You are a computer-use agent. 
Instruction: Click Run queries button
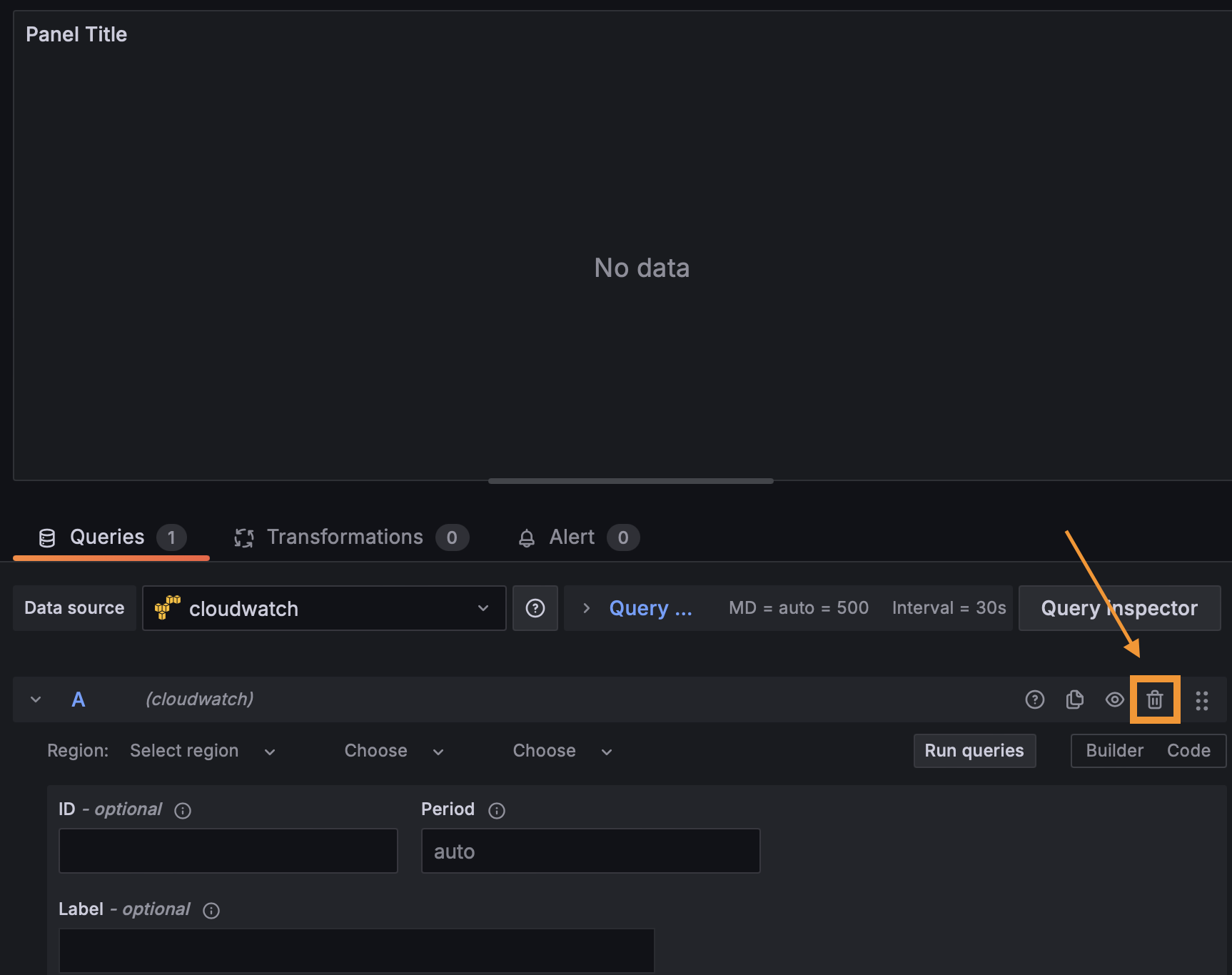click(x=974, y=751)
